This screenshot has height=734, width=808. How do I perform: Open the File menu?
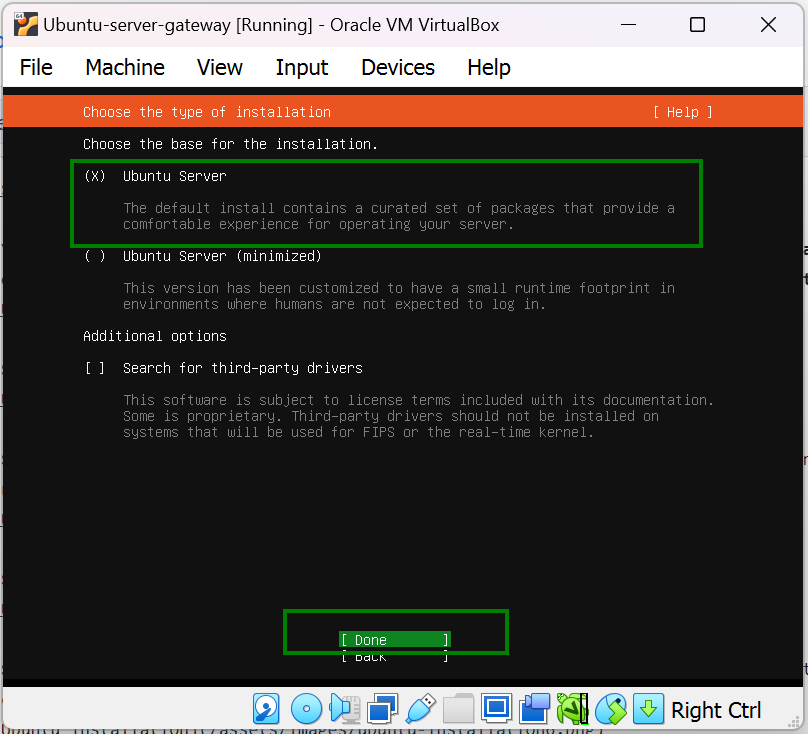(x=36, y=68)
